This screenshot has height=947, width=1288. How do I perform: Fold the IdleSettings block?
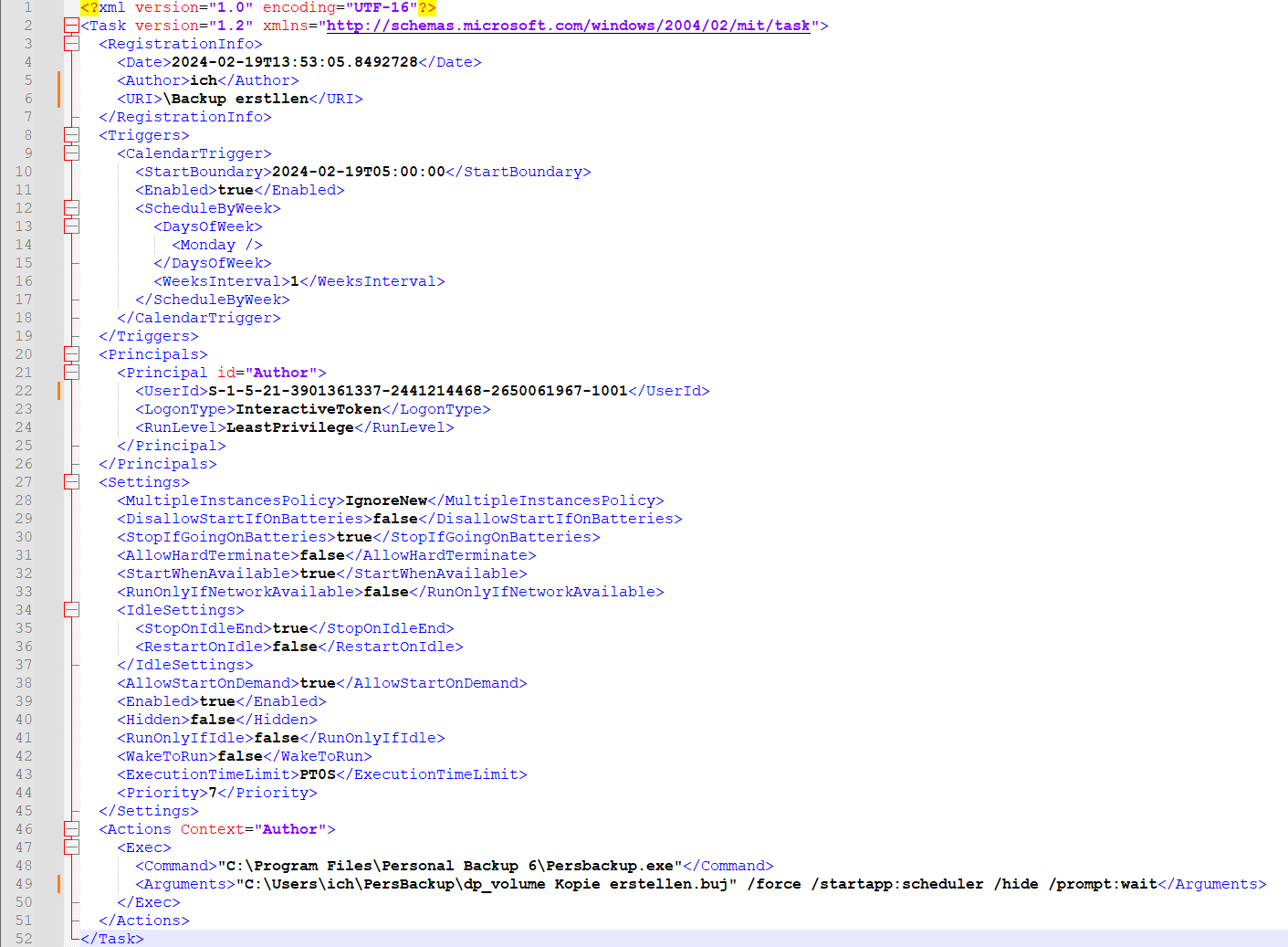coord(71,610)
